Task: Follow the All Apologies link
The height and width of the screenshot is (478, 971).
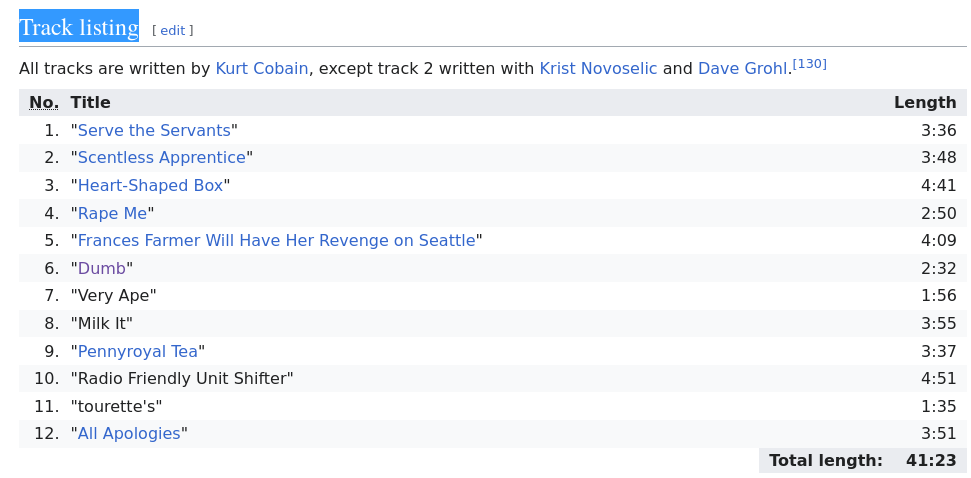Action: pyautogui.click(x=129, y=434)
